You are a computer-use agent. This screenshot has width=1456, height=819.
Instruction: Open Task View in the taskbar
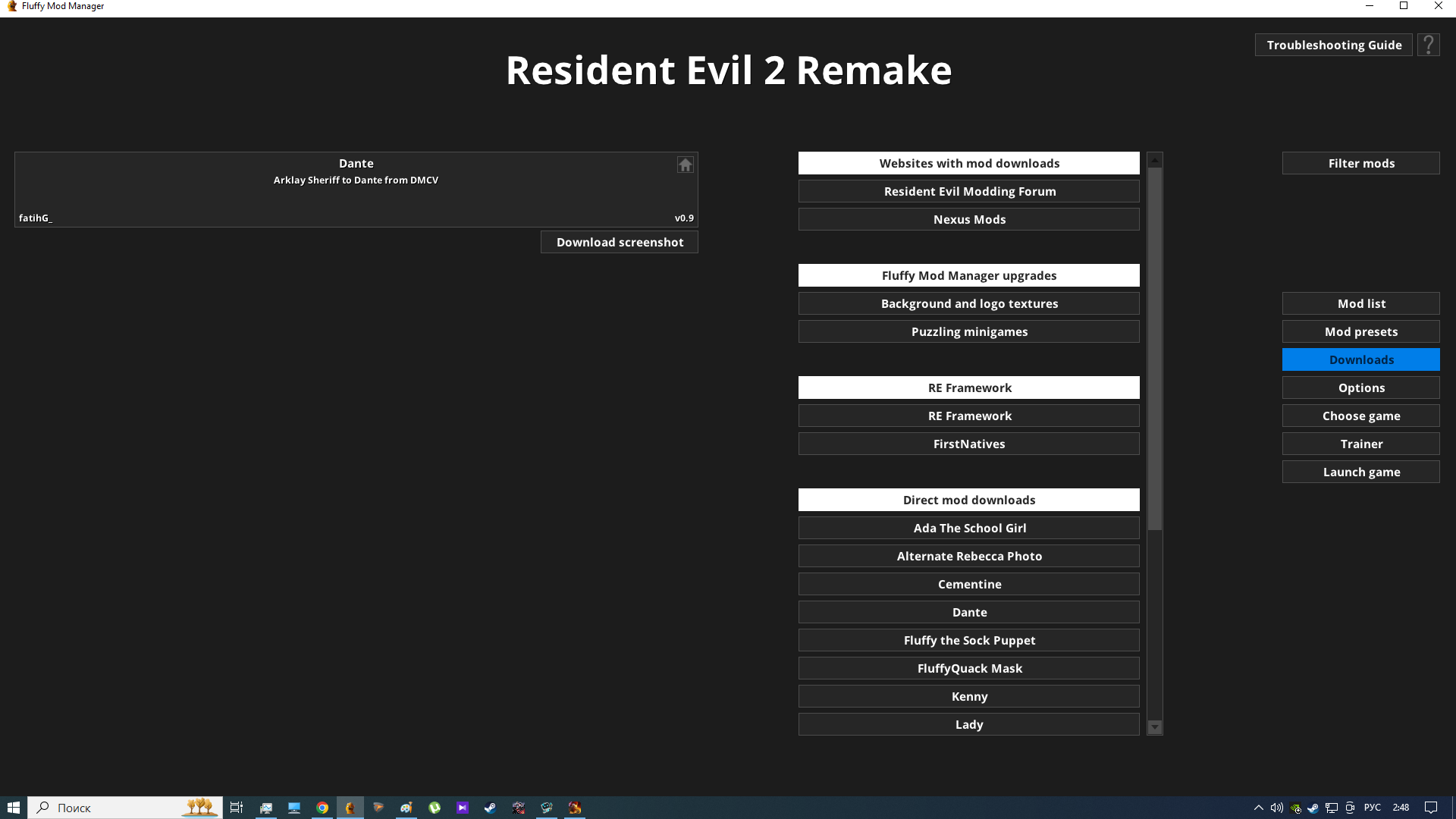click(x=237, y=808)
